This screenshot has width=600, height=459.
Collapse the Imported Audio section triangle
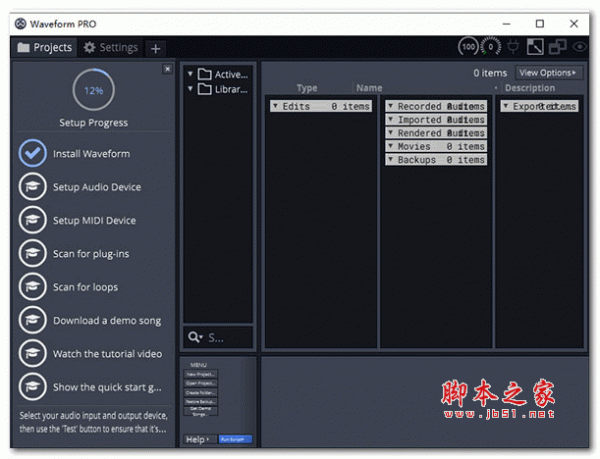point(390,119)
